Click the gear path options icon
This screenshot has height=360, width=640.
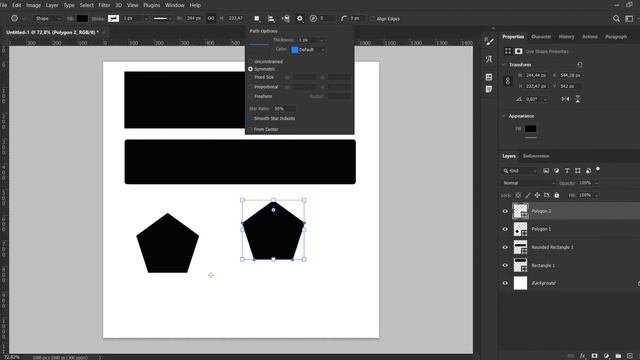(300, 18)
